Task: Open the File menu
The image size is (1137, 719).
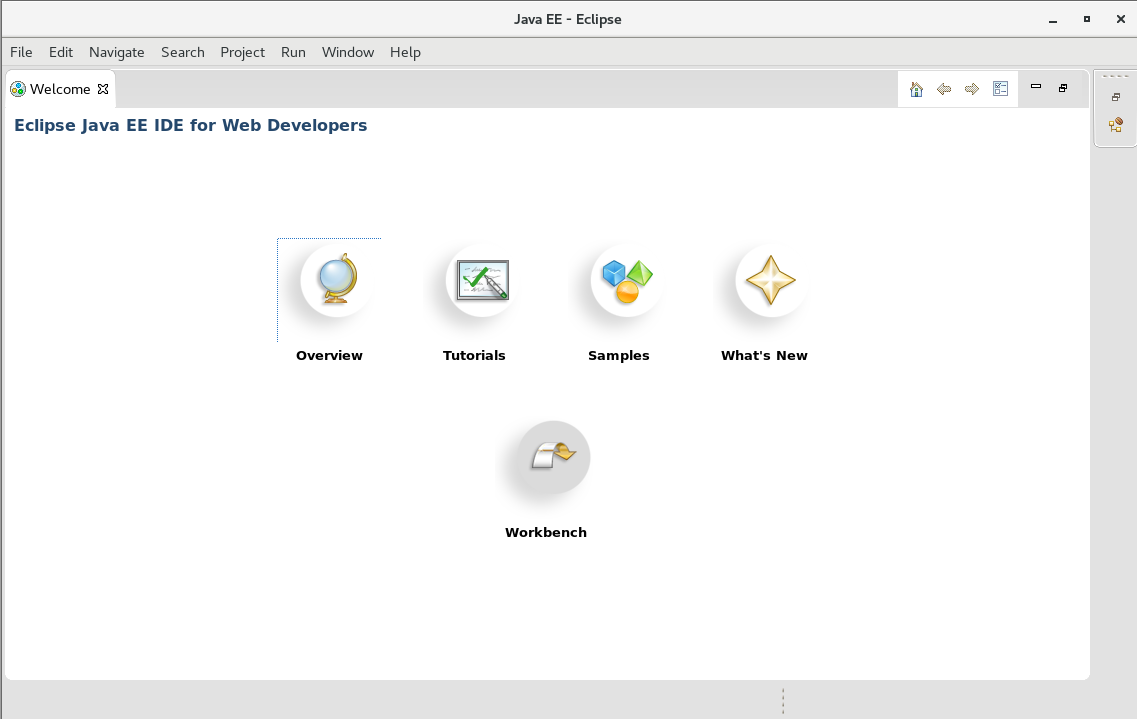Action: coord(21,52)
